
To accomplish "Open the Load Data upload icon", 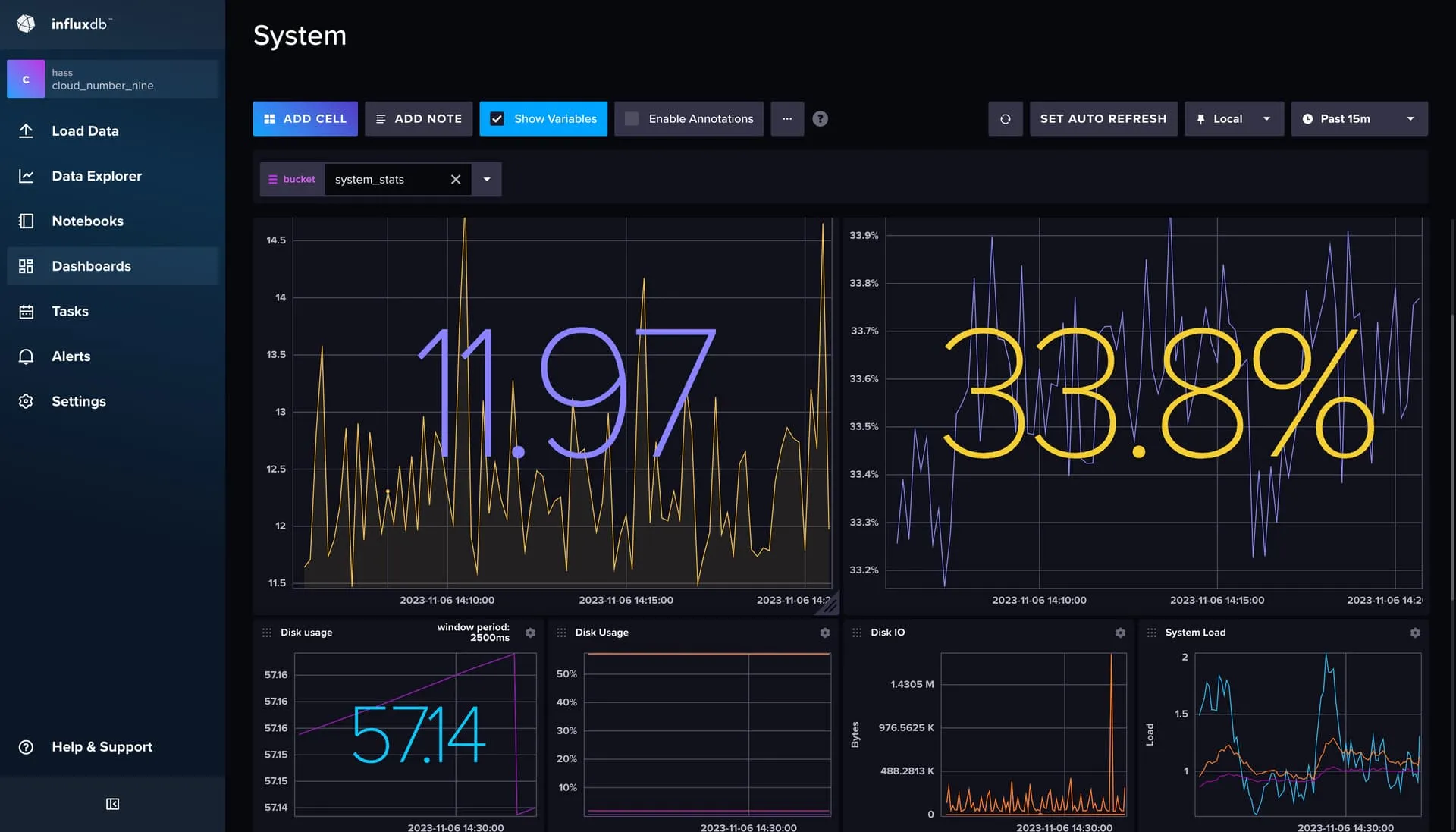I will click(x=26, y=130).
